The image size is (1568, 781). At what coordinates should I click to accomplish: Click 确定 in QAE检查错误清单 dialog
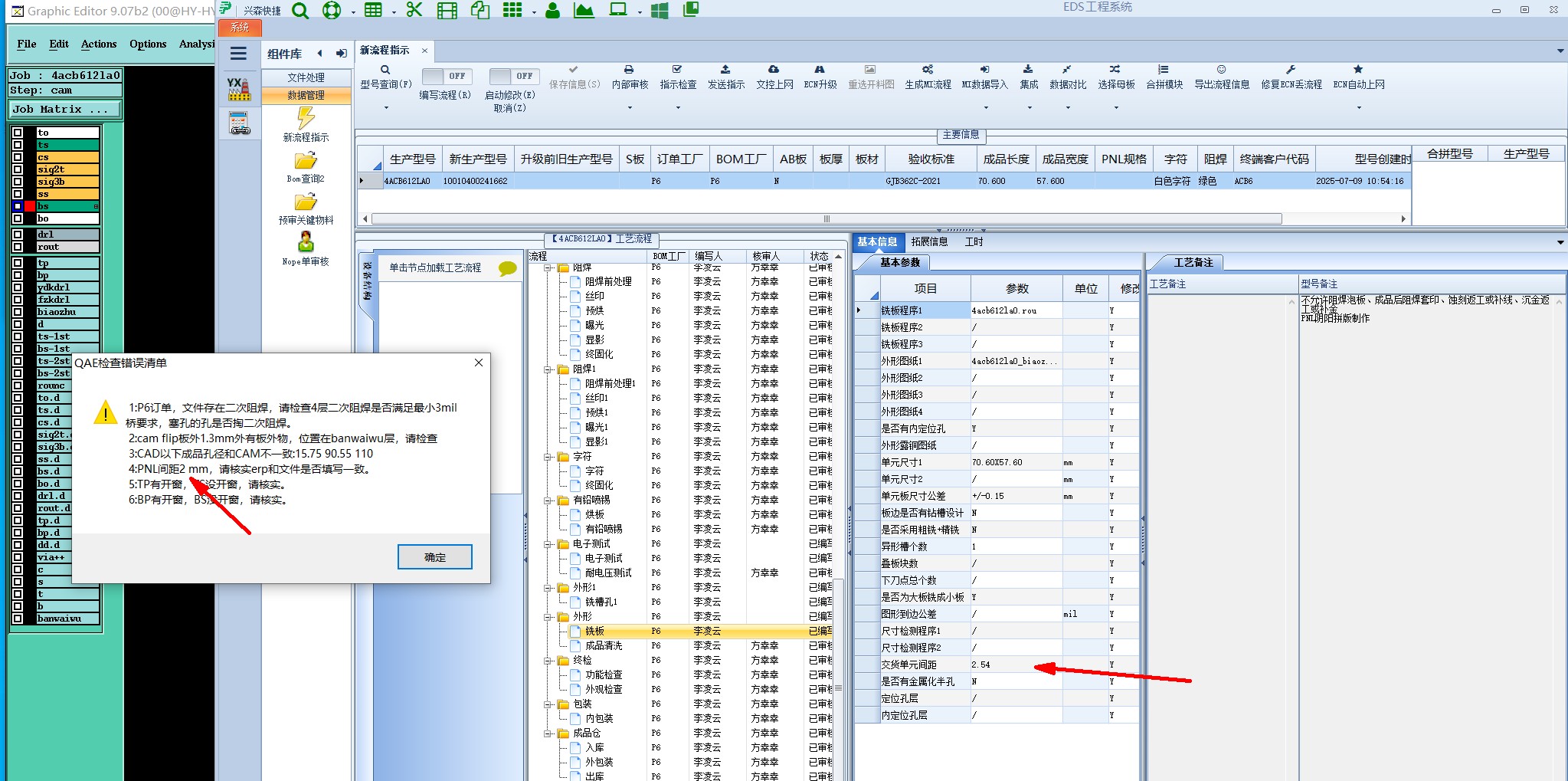coord(435,557)
